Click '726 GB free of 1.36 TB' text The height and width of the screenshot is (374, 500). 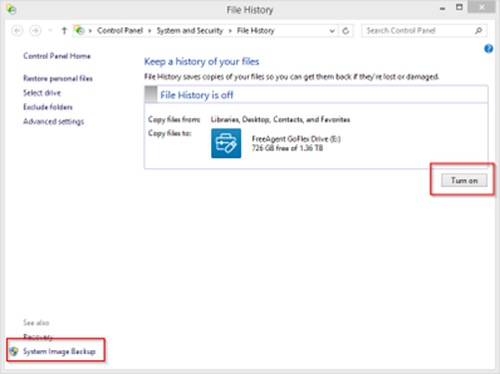pyautogui.click(x=287, y=148)
